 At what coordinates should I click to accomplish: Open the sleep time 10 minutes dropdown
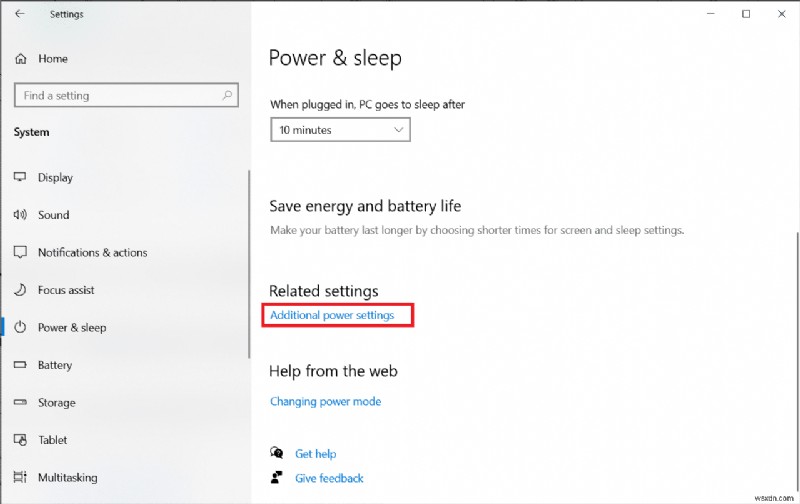340,130
